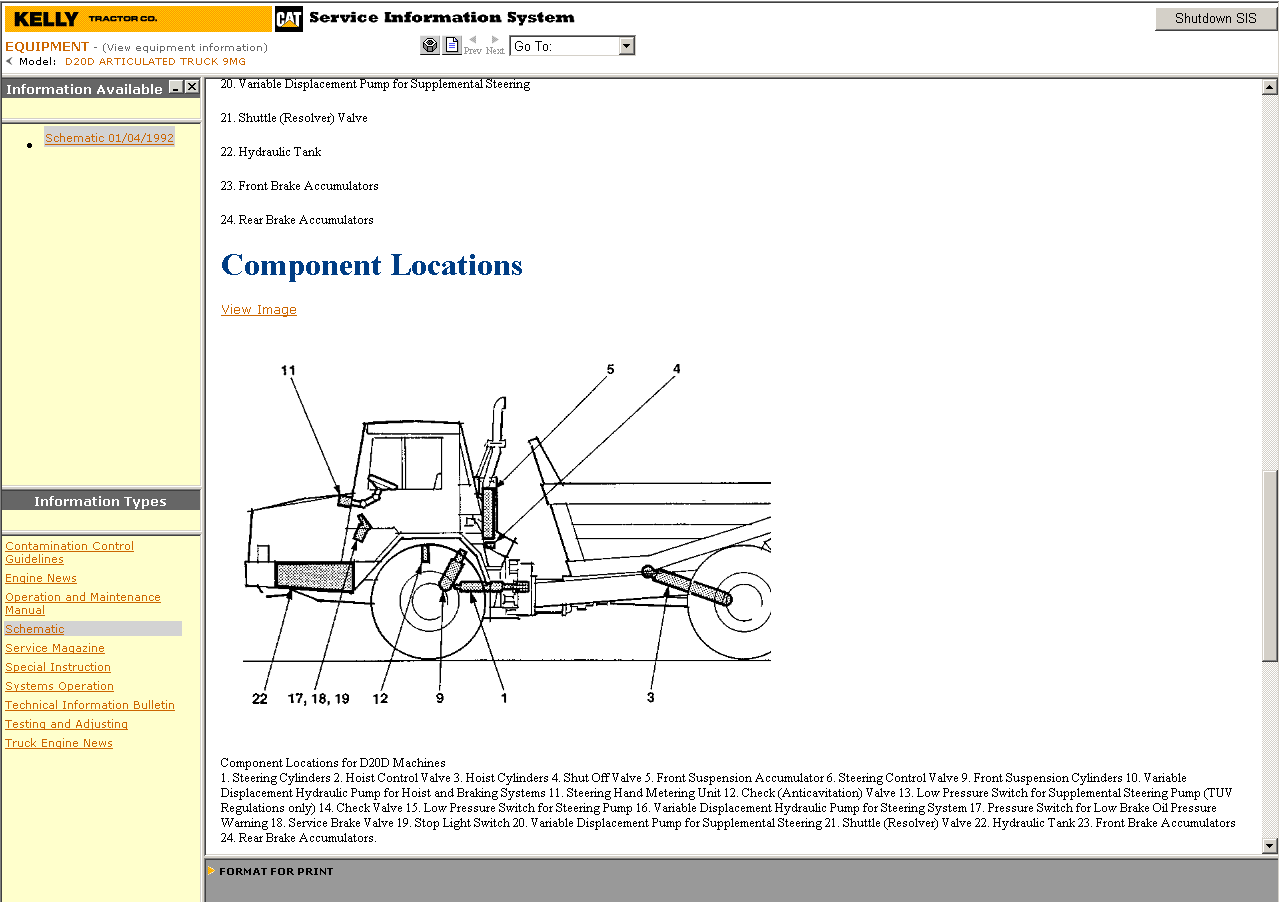Click the Next arrow navigation button
Image resolution: width=1280 pixels, height=902 pixels.
(x=495, y=44)
